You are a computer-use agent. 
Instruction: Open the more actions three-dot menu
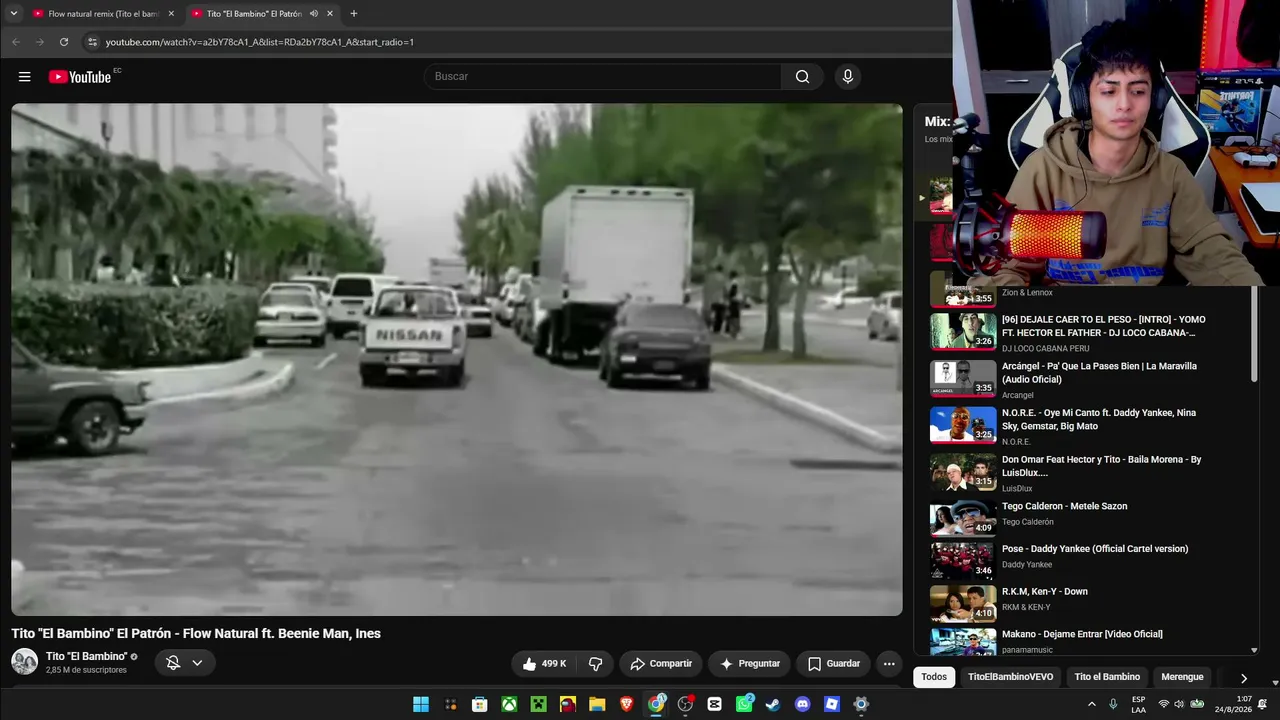pyautogui.click(x=889, y=663)
